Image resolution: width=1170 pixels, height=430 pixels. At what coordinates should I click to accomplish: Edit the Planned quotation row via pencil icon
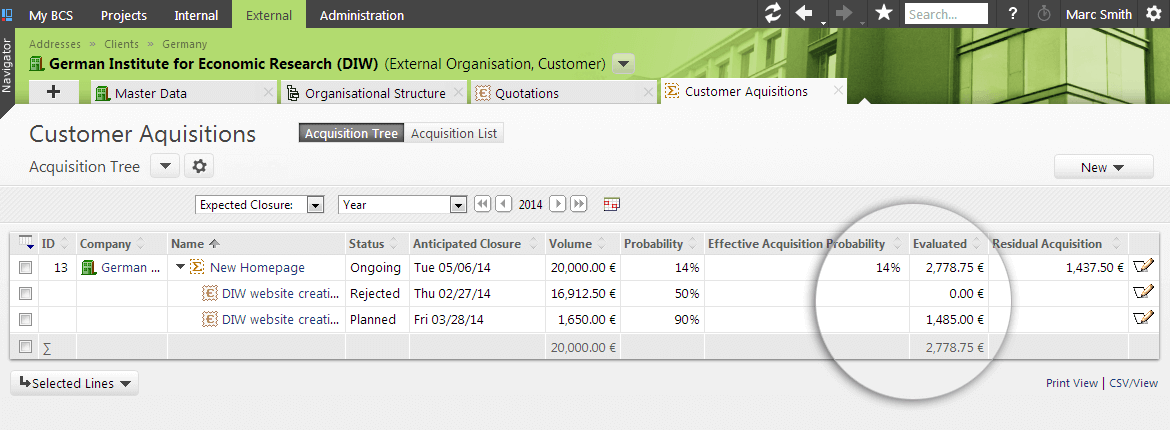pyautogui.click(x=1143, y=319)
